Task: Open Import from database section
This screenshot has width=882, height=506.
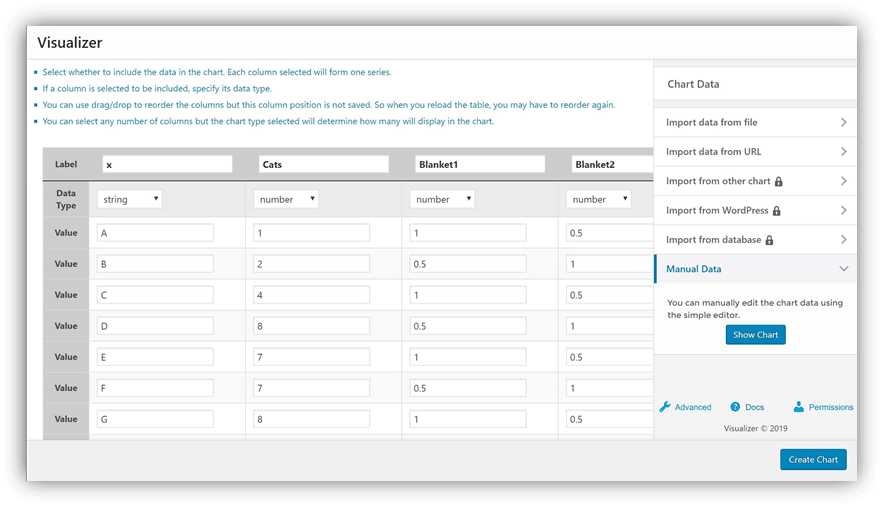Action: [x=755, y=240]
